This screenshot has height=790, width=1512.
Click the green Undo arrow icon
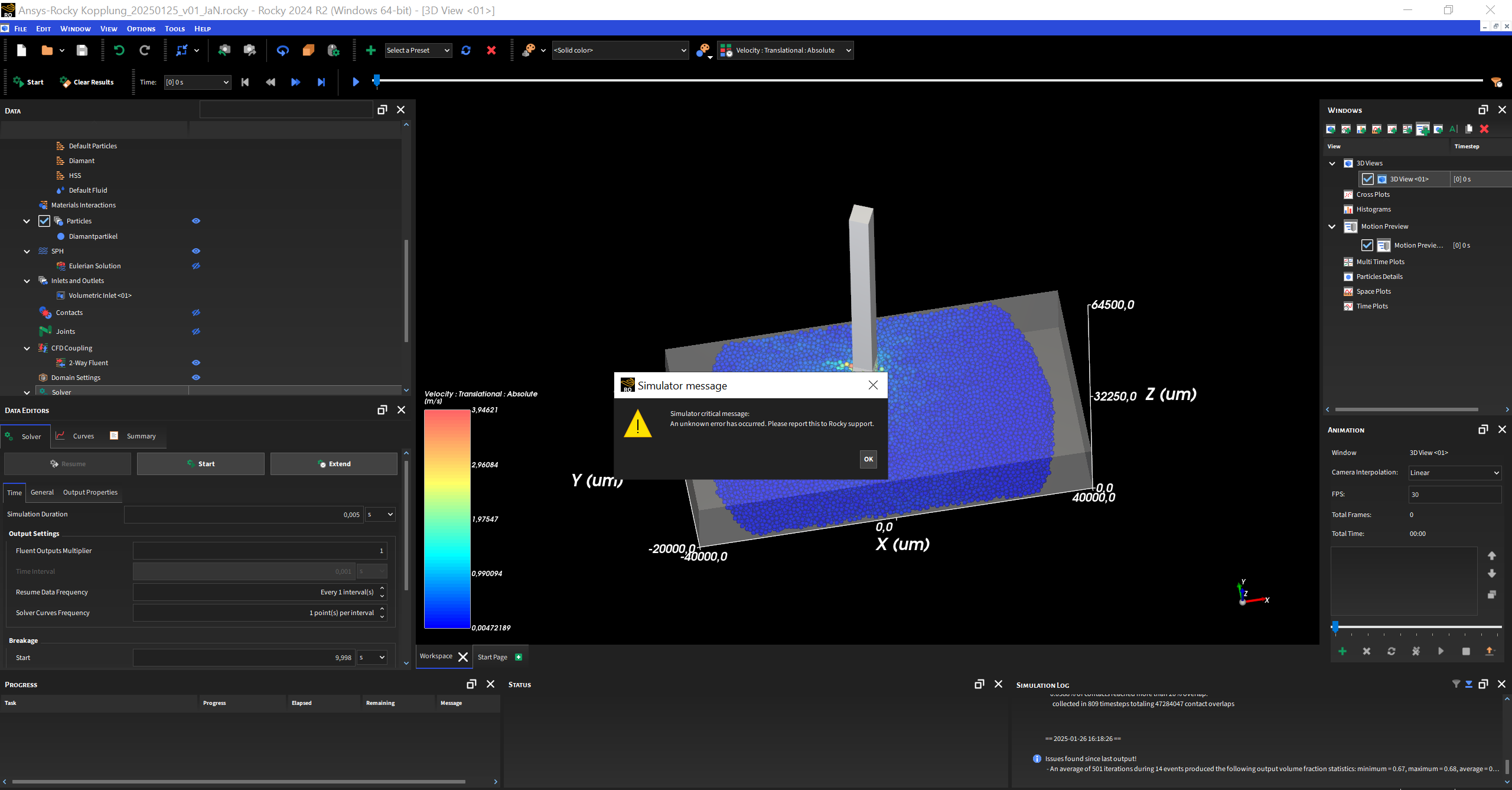(119, 50)
